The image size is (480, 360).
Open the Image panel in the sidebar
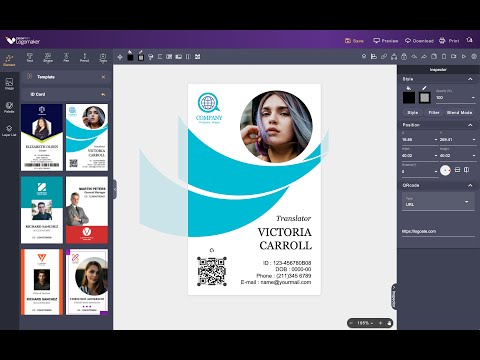coord(9,84)
